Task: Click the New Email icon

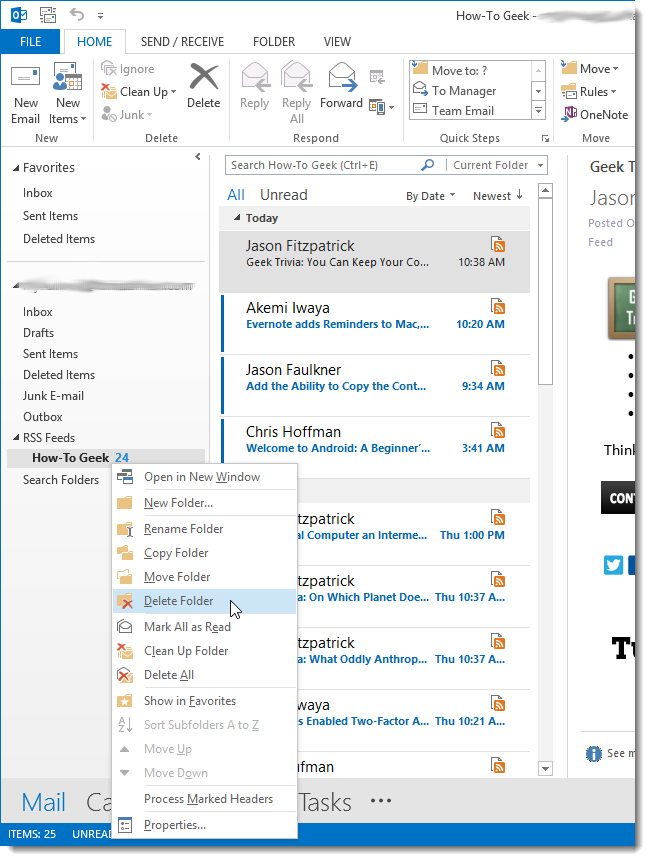Action: (x=25, y=77)
